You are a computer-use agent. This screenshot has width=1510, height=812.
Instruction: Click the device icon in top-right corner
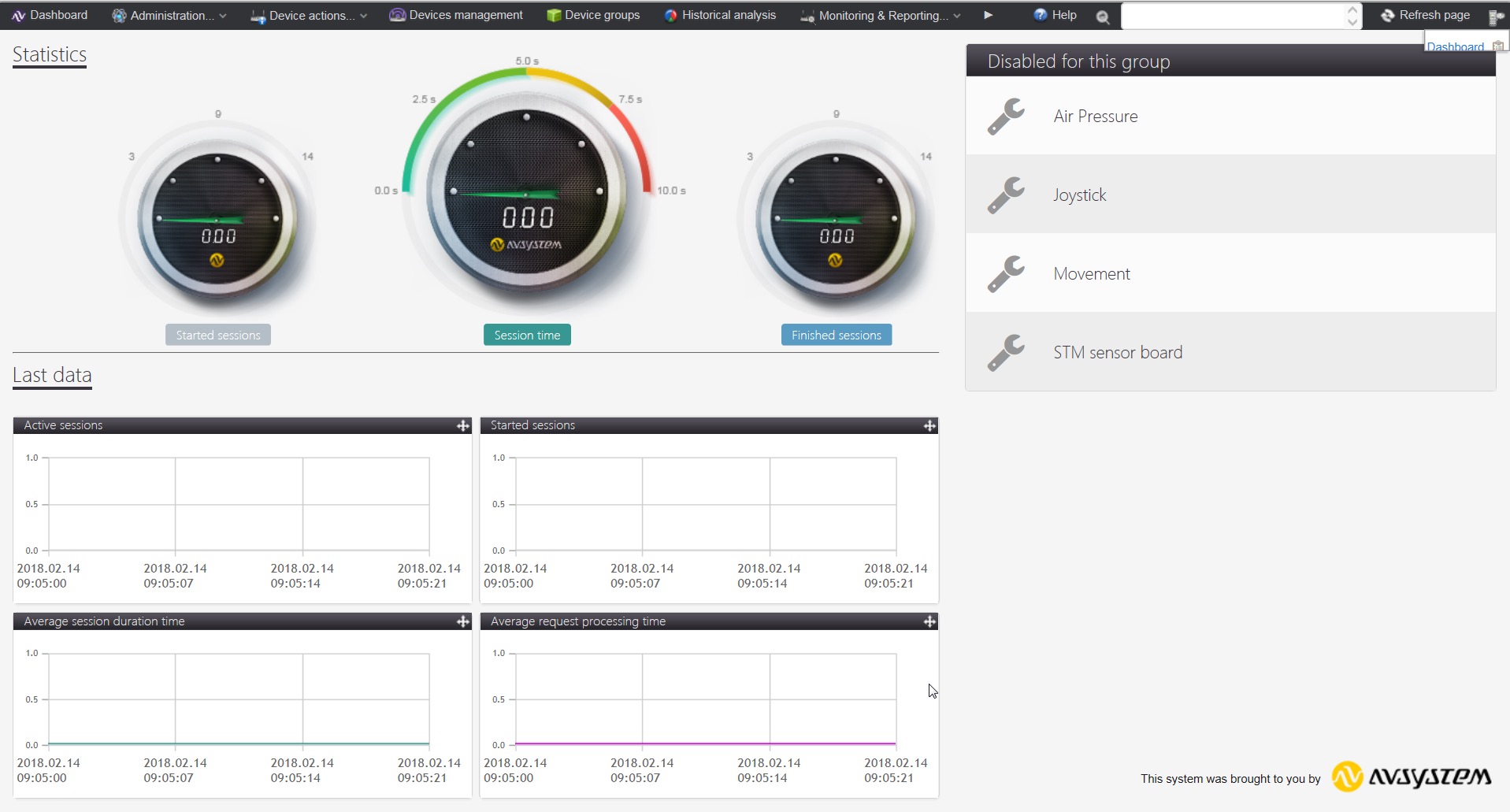[x=1496, y=17]
